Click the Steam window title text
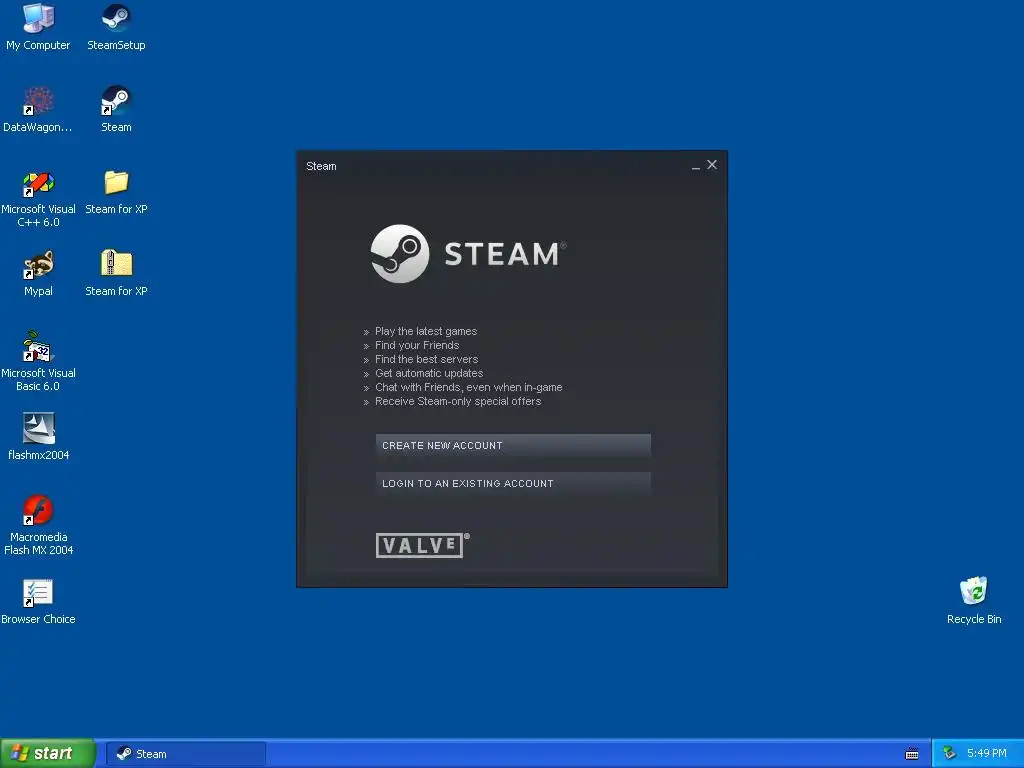This screenshot has width=1024, height=768. tap(321, 166)
